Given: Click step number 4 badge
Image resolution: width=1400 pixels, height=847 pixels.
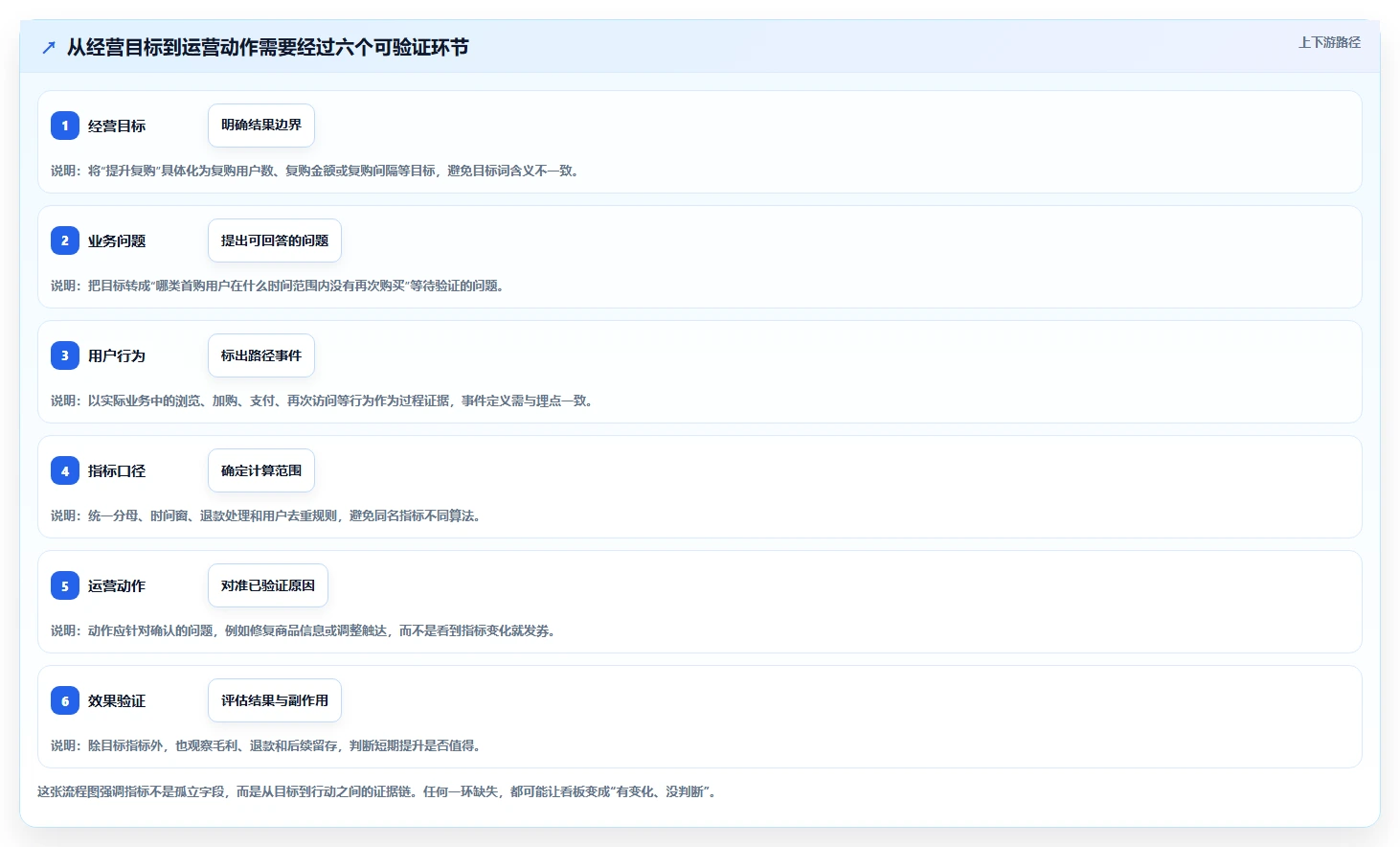Looking at the screenshot, I should tap(65, 470).
